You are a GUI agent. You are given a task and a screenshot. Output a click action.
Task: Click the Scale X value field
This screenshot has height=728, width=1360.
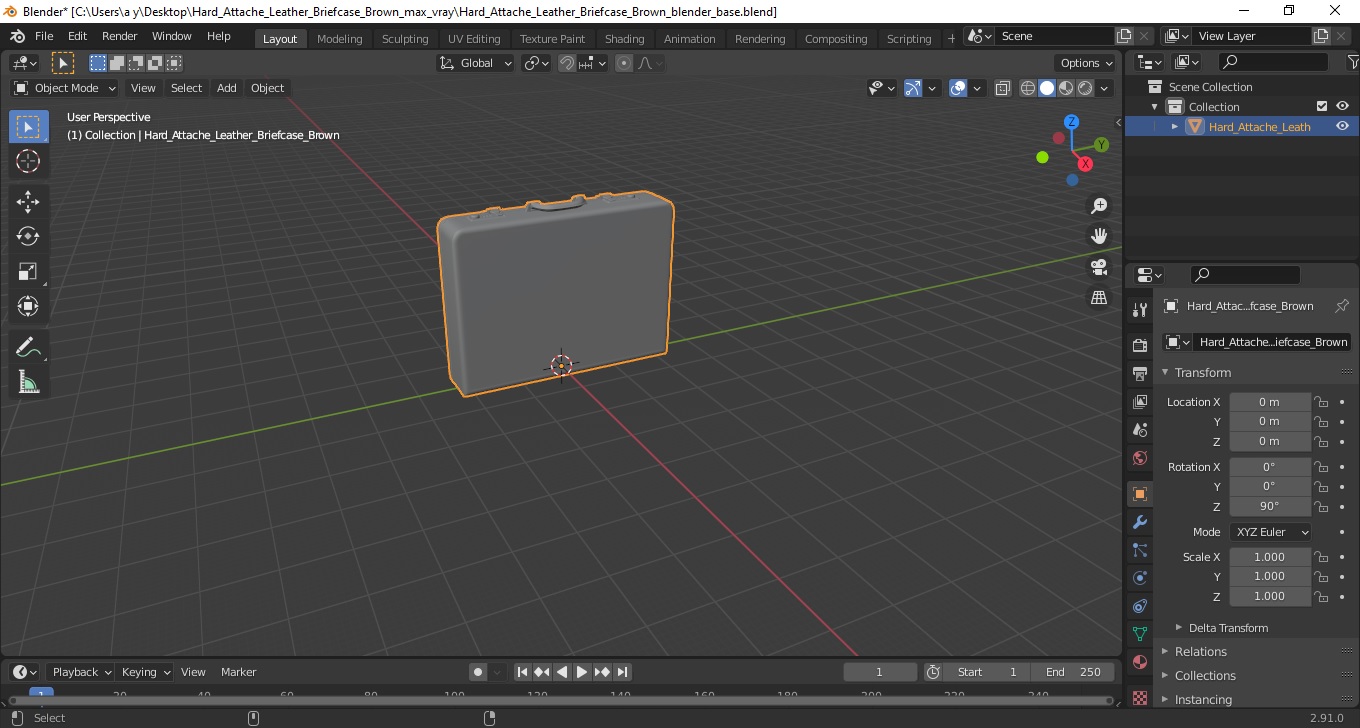(x=1270, y=557)
